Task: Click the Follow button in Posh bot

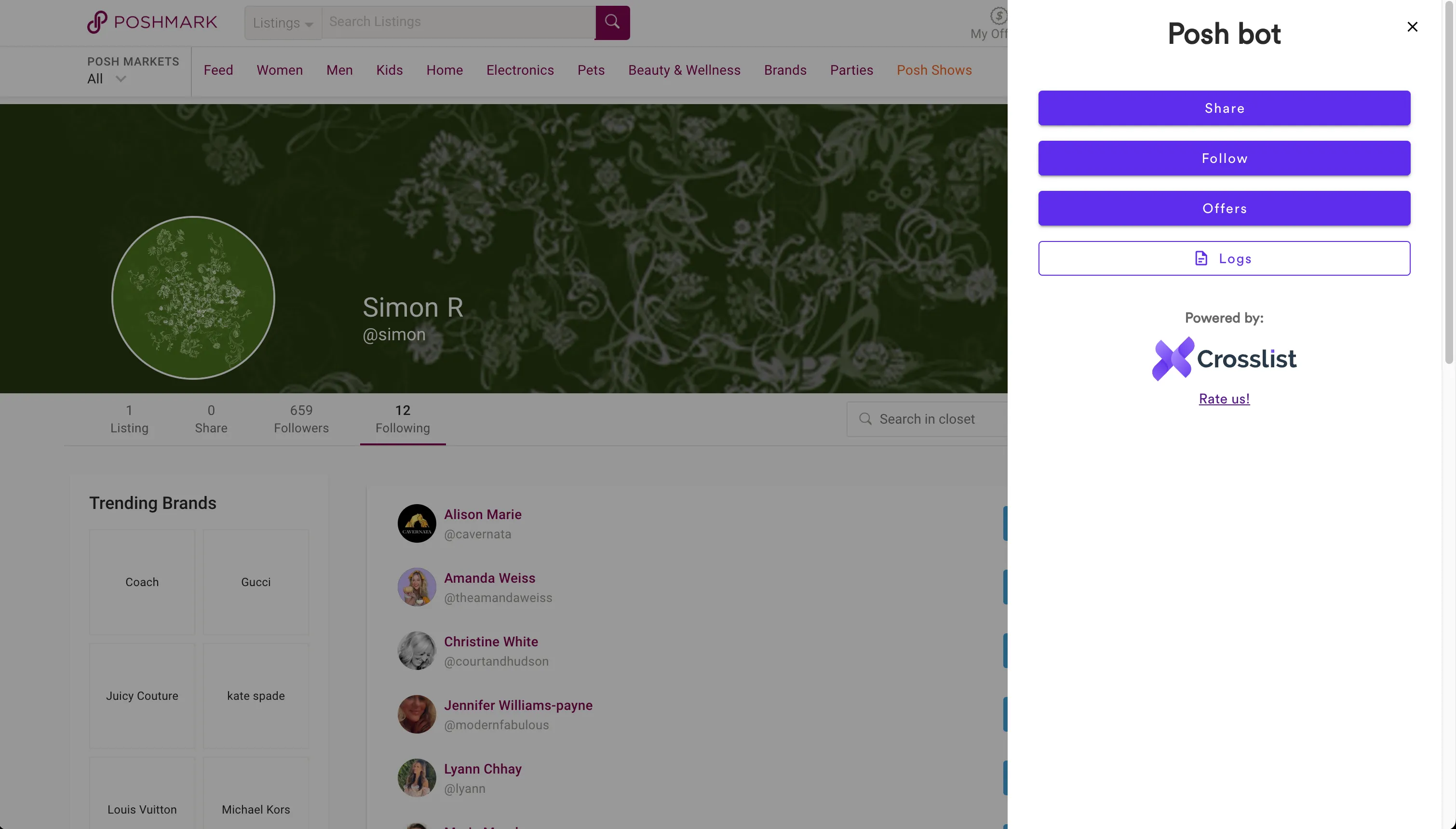Action: click(x=1224, y=158)
